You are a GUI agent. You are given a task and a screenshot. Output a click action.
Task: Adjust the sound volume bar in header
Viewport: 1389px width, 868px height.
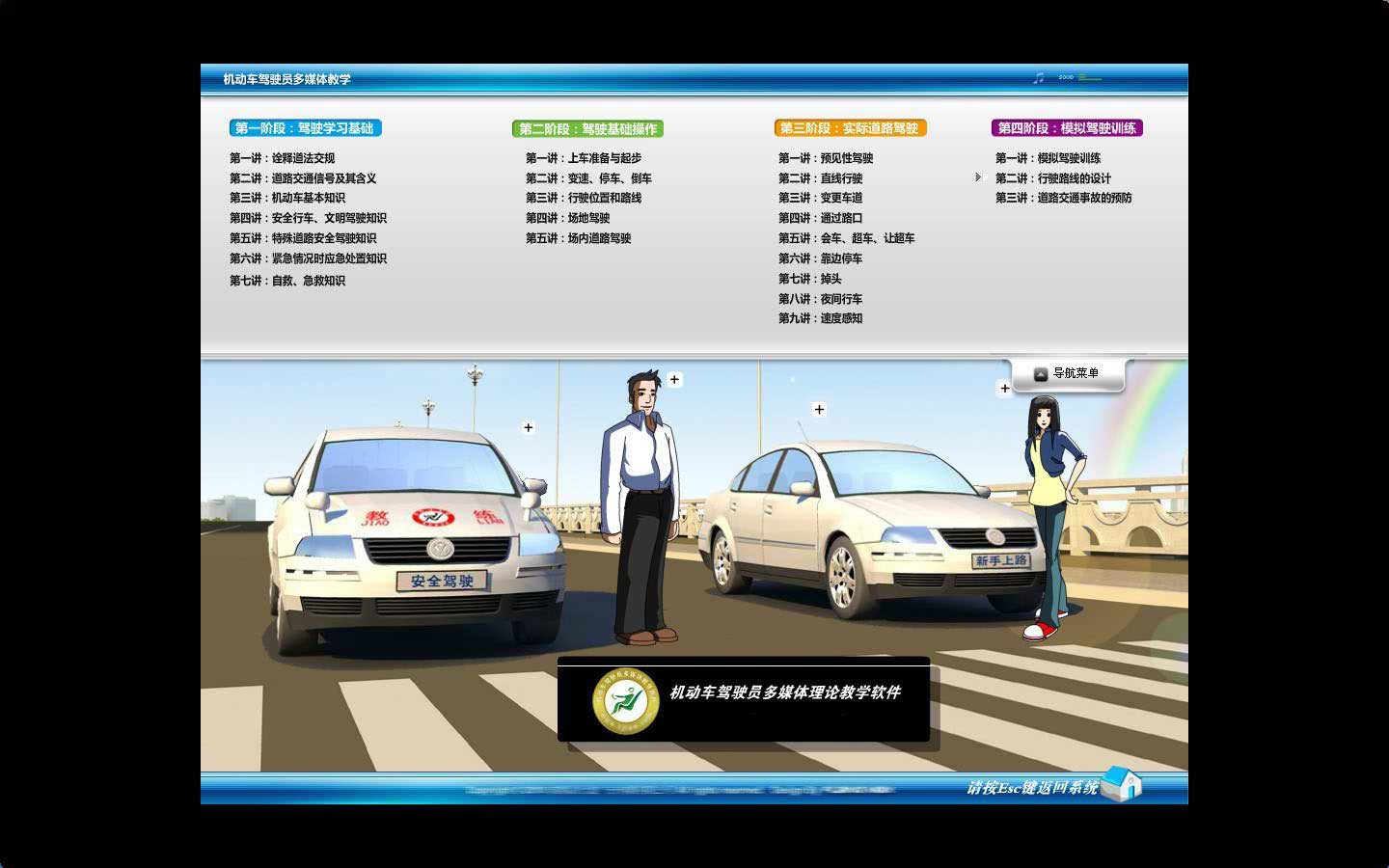1089,77
